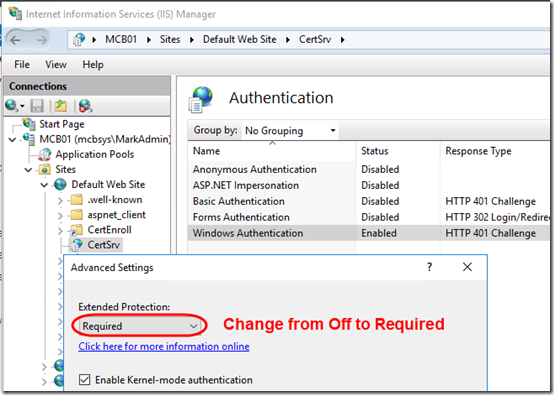Select the ASP.NET Impersonation row

click(369, 185)
